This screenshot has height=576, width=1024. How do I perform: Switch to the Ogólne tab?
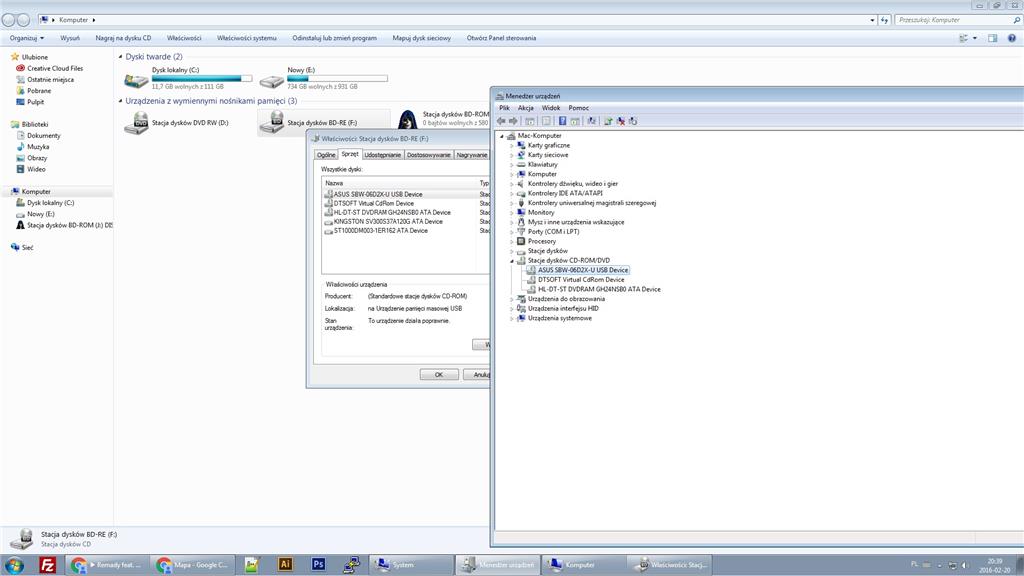pos(326,155)
